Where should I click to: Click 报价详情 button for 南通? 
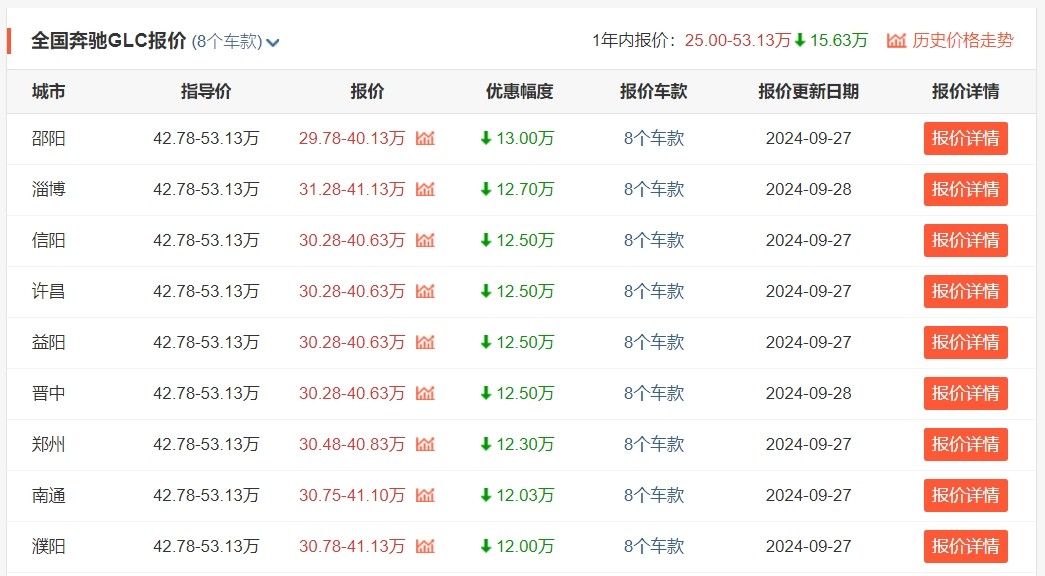(x=966, y=495)
